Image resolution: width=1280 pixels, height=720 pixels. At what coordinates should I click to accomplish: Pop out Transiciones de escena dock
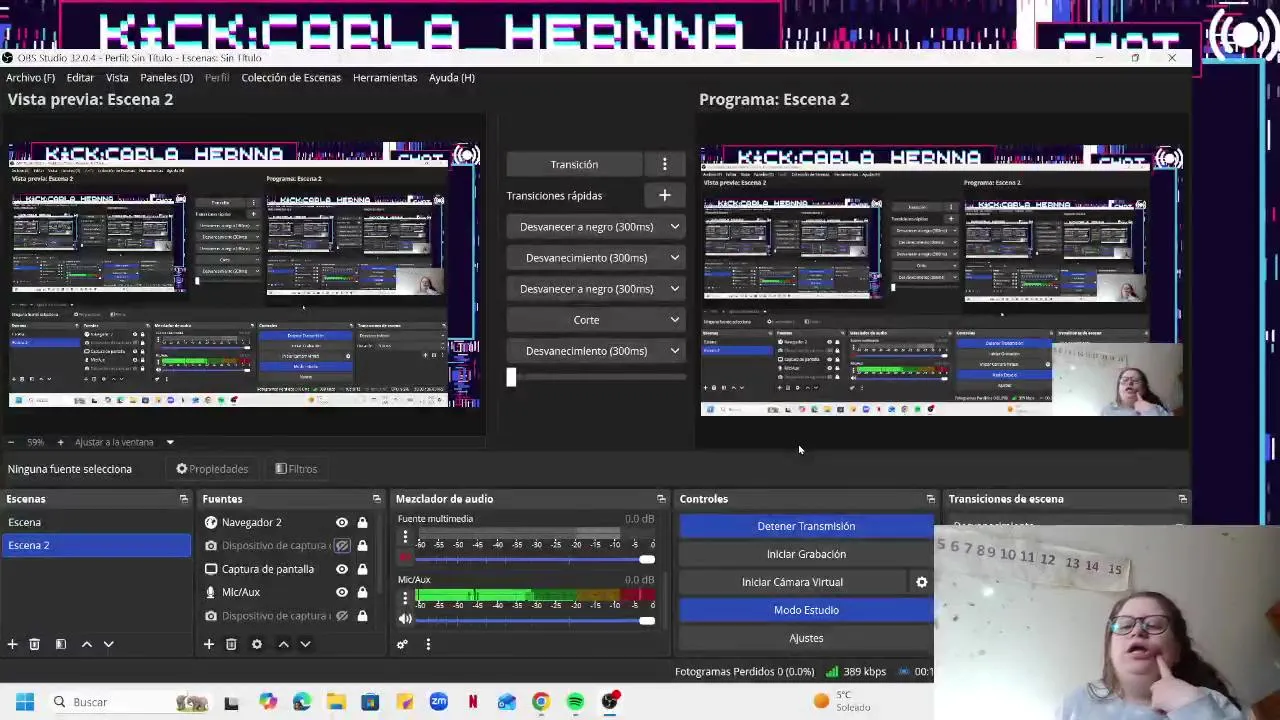click(x=1183, y=499)
